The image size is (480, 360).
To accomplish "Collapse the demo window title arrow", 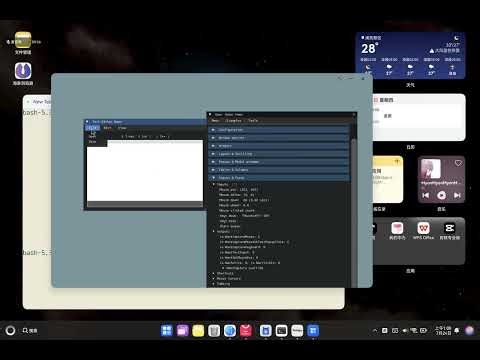I will pos(210,114).
